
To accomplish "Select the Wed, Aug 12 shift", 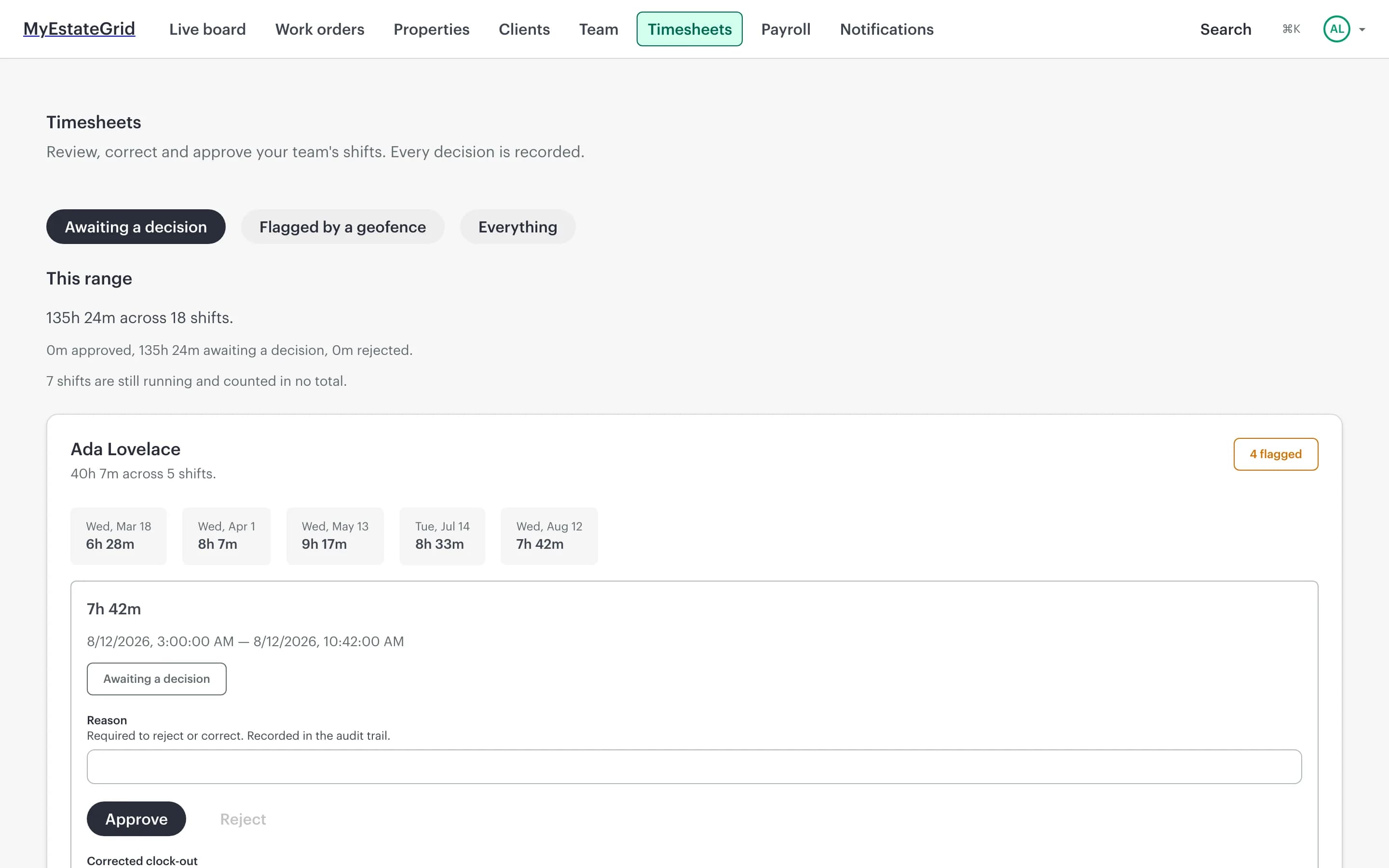I will (549, 536).
